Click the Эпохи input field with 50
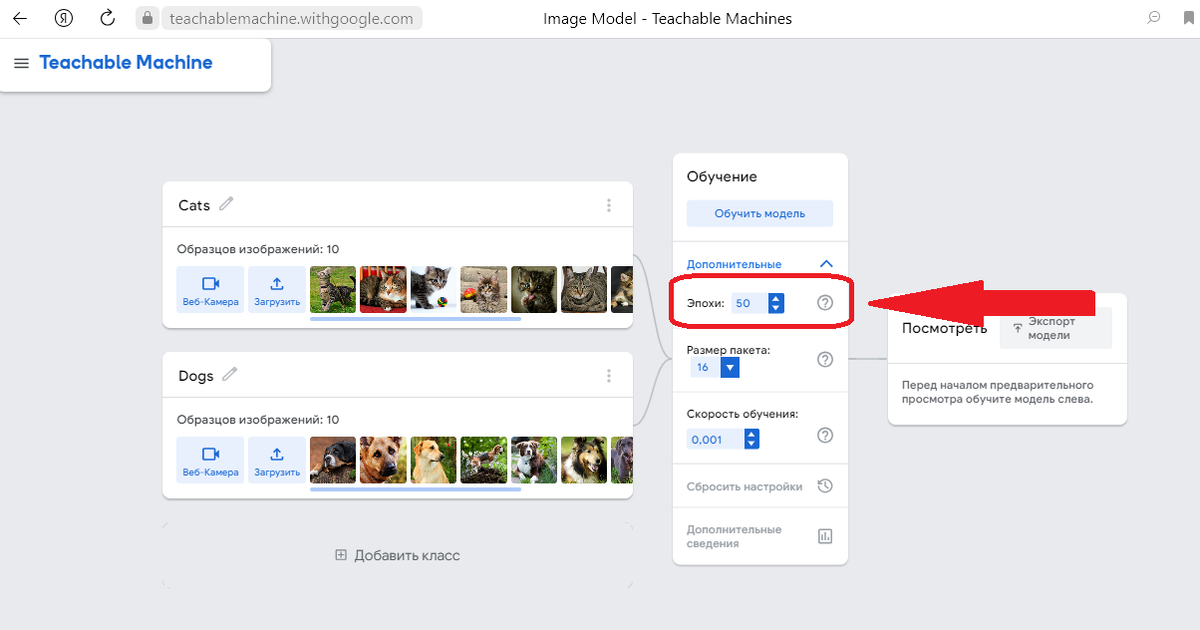The image size is (1200, 630). point(749,303)
